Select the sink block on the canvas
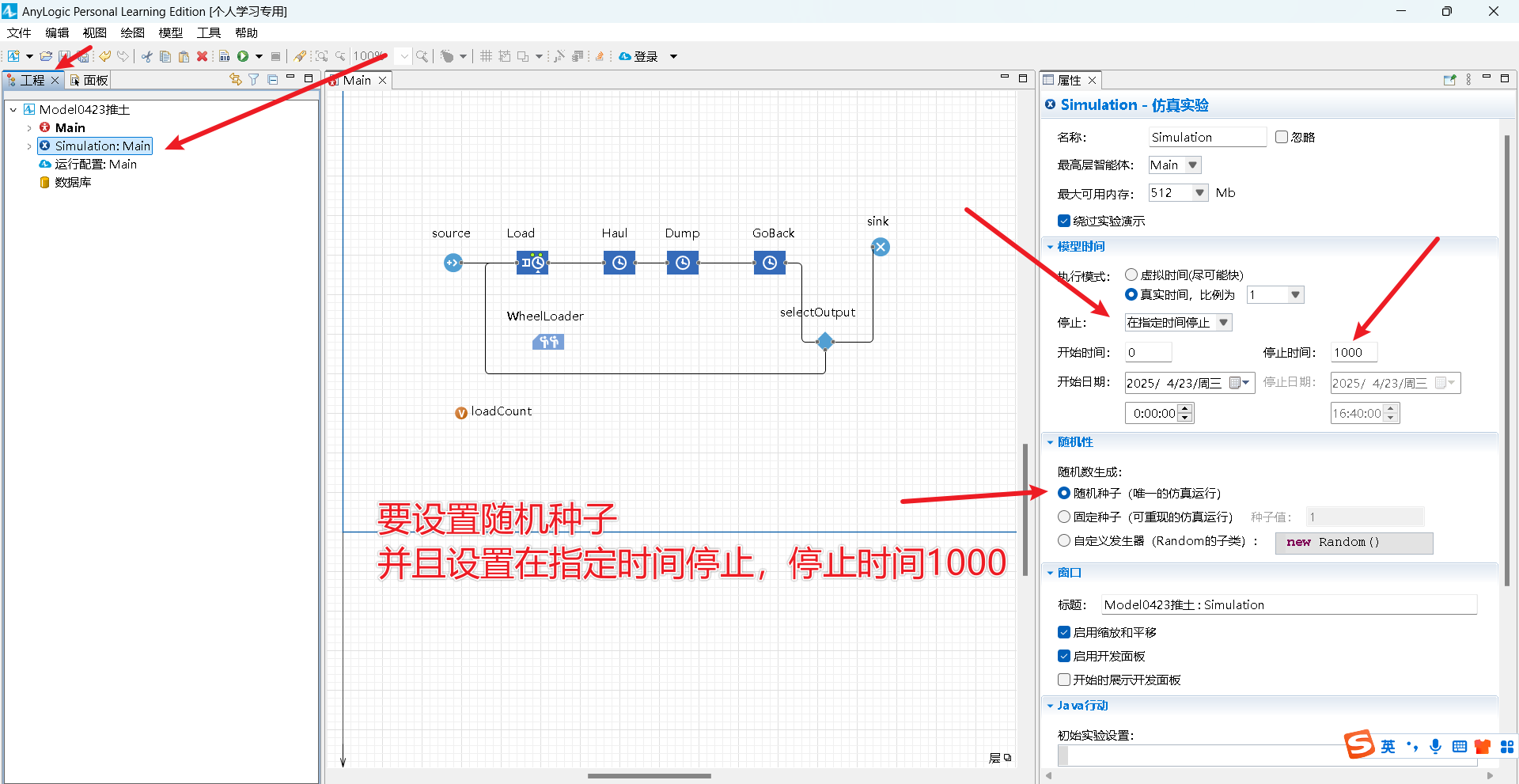This screenshot has height=784, width=1519. pos(881,247)
